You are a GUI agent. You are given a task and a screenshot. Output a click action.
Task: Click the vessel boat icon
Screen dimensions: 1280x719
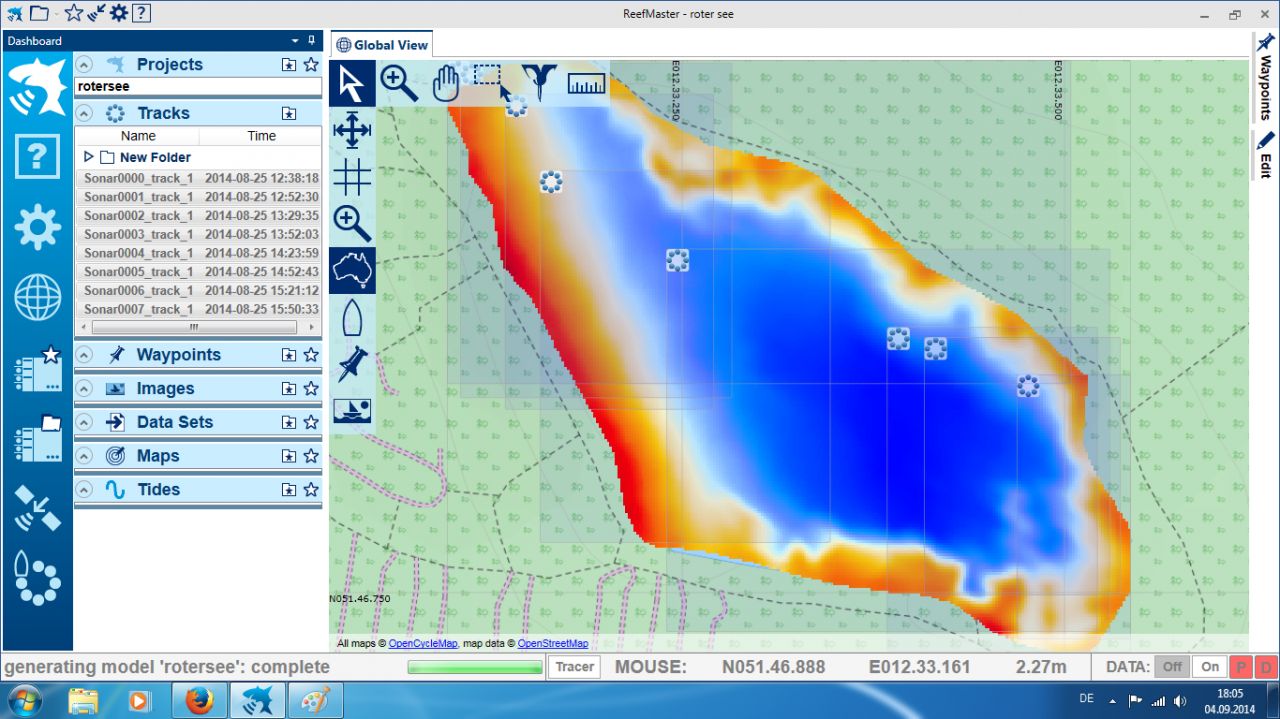tap(352, 318)
